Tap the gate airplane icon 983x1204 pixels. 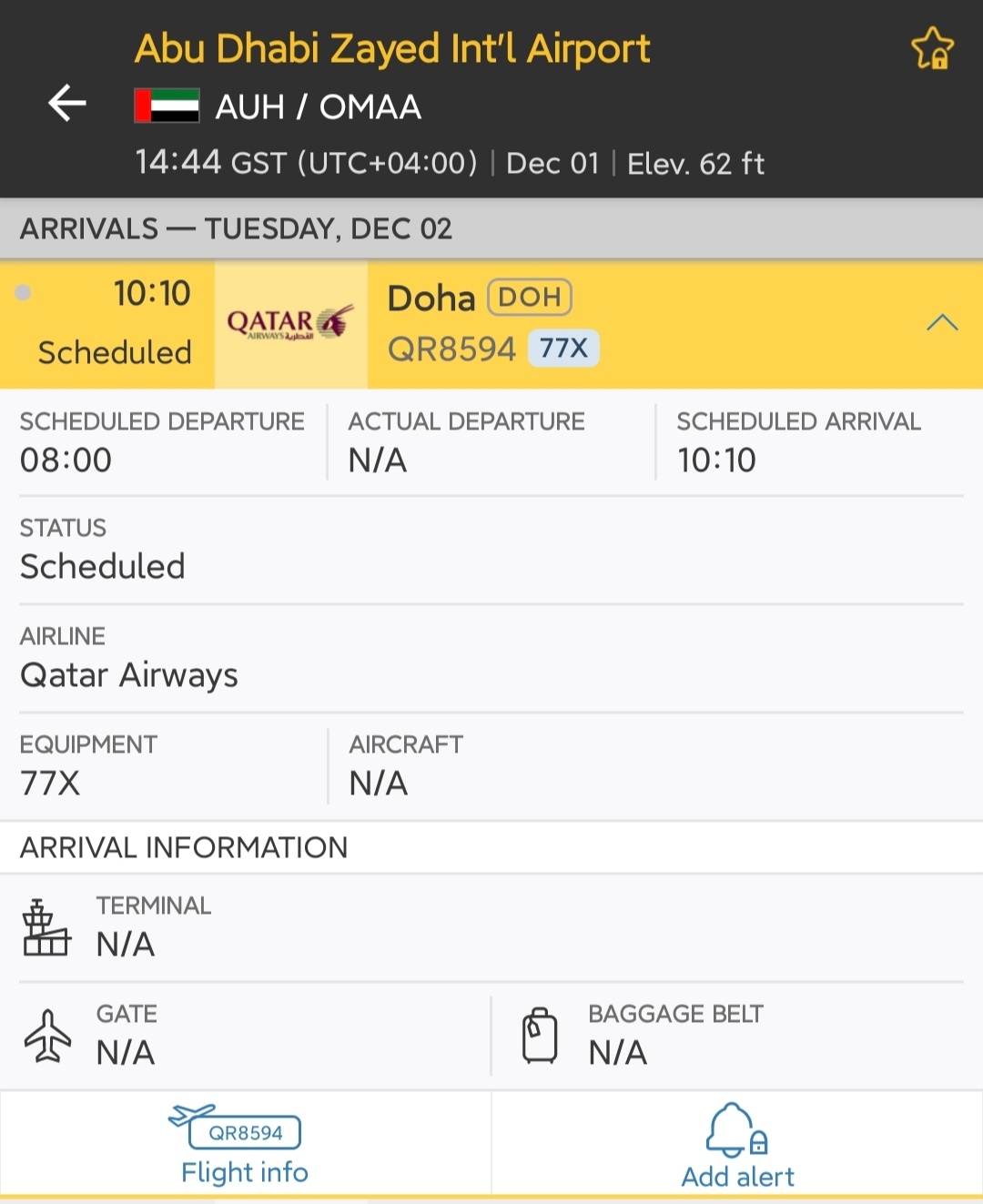(47, 1036)
